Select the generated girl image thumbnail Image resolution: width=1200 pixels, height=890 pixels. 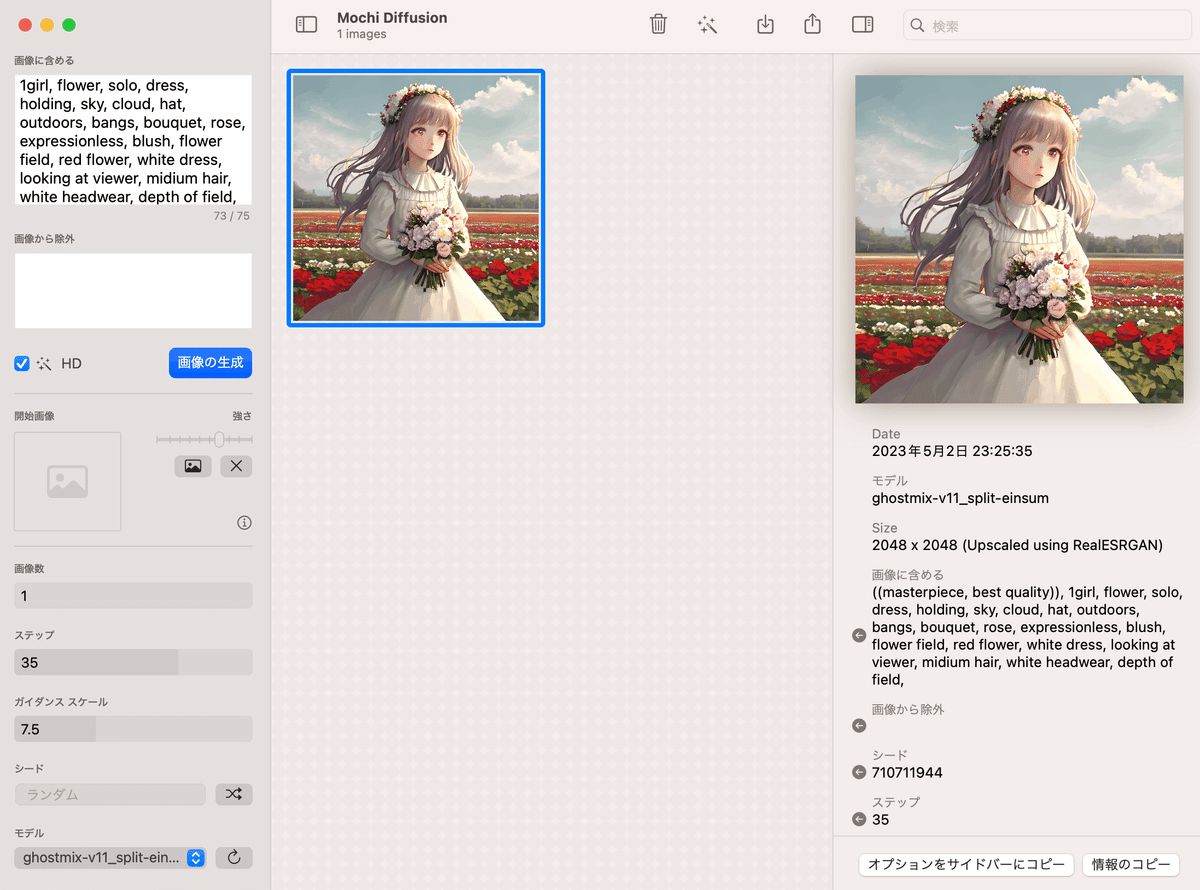(x=415, y=197)
